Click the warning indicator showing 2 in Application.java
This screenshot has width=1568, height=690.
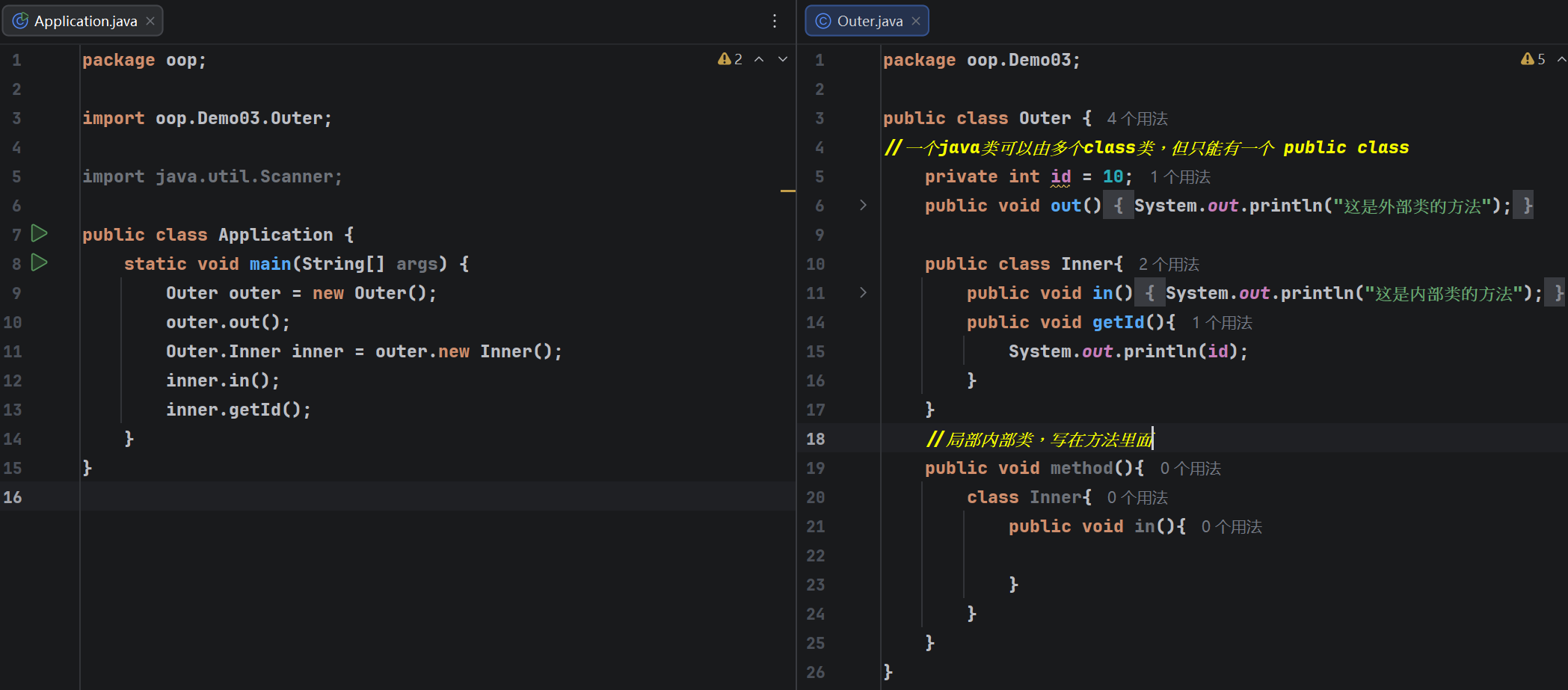click(x=730, y=59)
